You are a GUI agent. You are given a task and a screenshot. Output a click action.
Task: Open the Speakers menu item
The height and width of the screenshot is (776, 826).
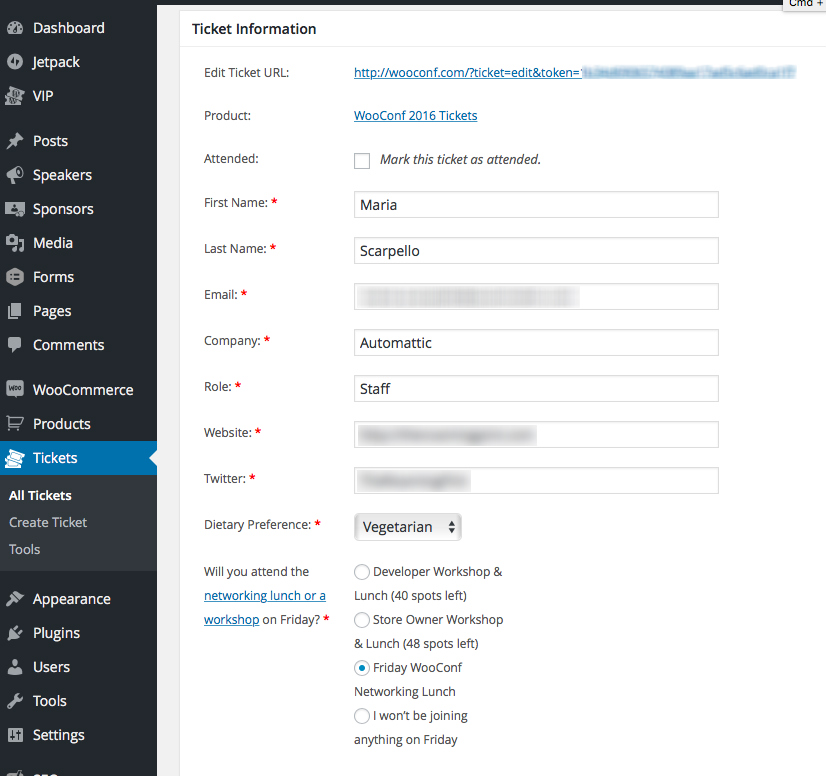62,175
